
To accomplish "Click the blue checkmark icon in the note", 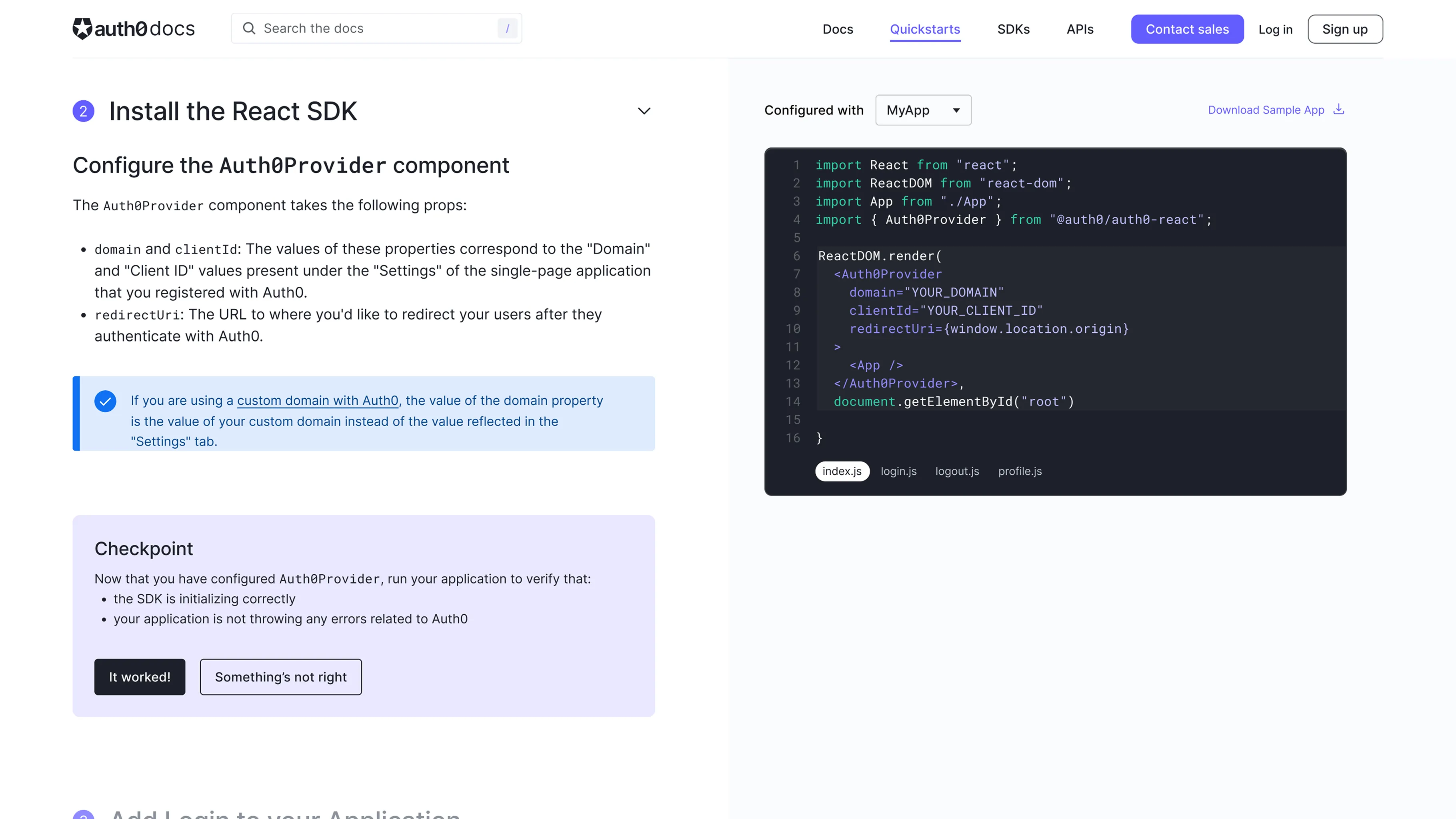I will (105, 402).
